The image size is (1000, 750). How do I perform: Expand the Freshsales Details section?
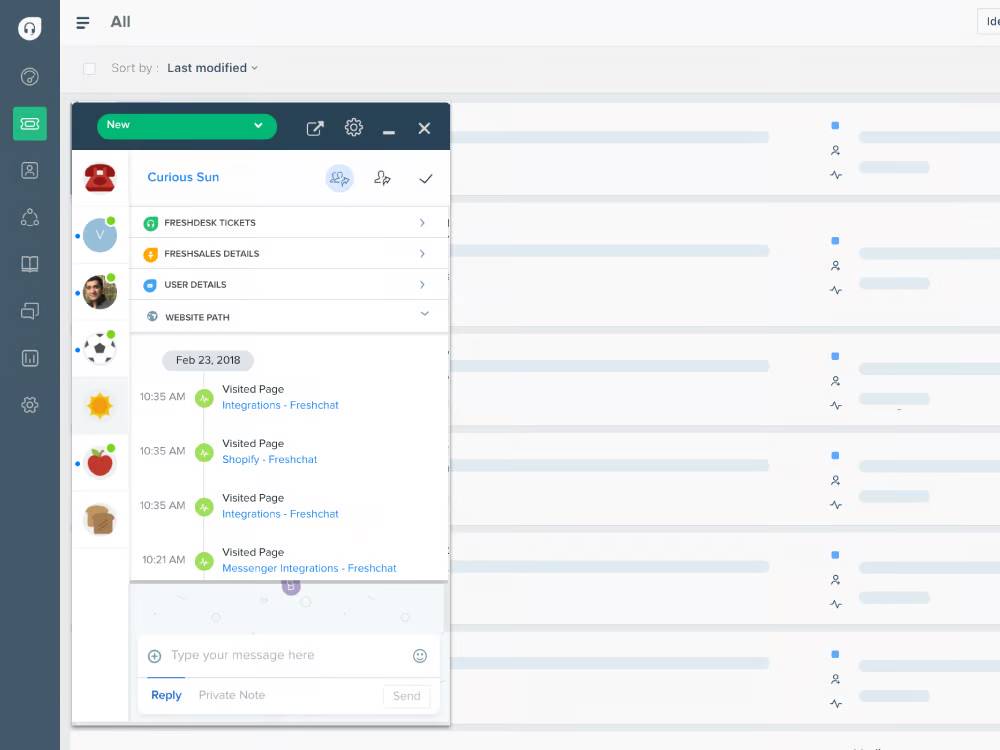coord(289,254)
